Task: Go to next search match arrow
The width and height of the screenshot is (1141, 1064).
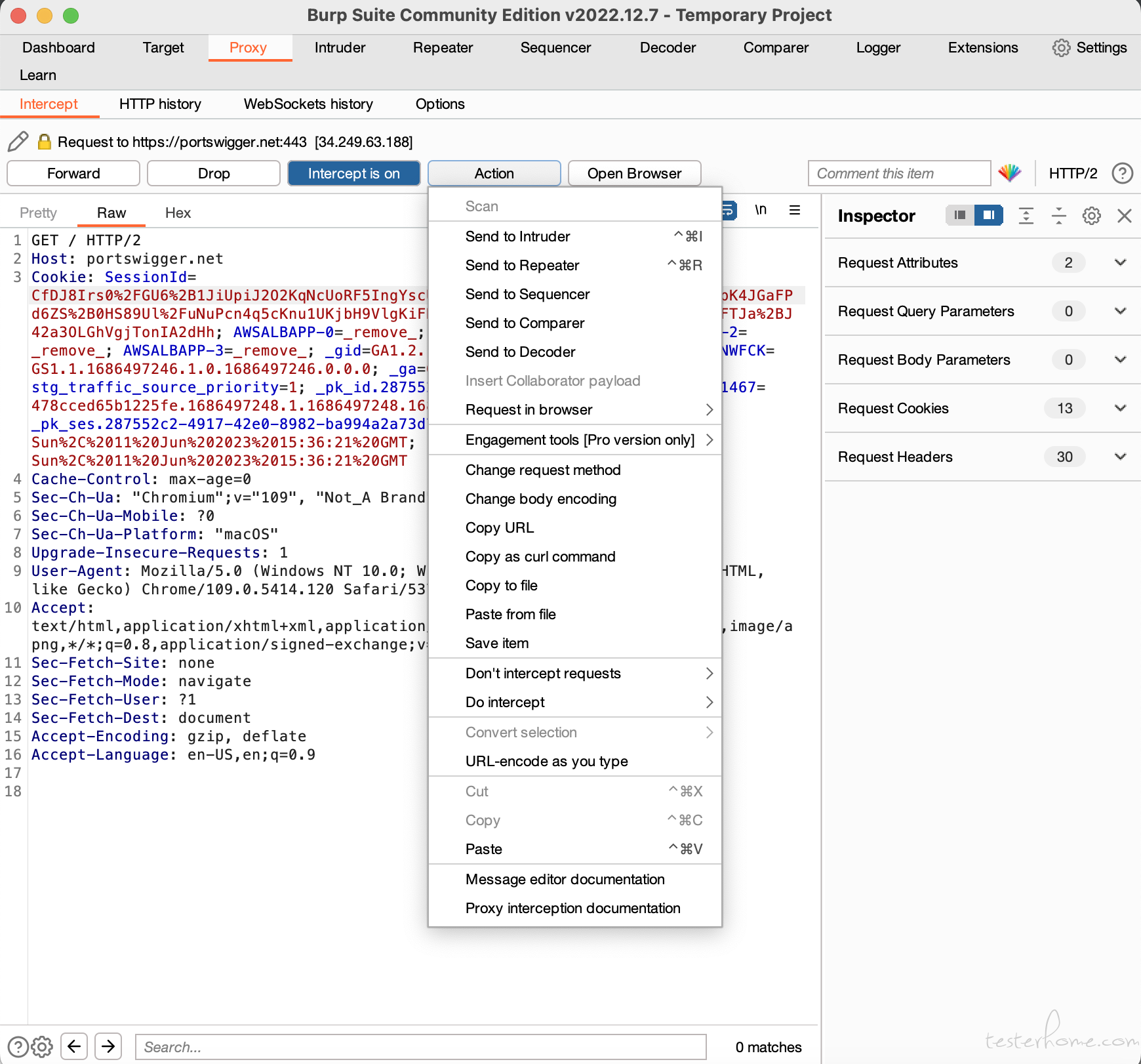Action: click(108, 1046)
